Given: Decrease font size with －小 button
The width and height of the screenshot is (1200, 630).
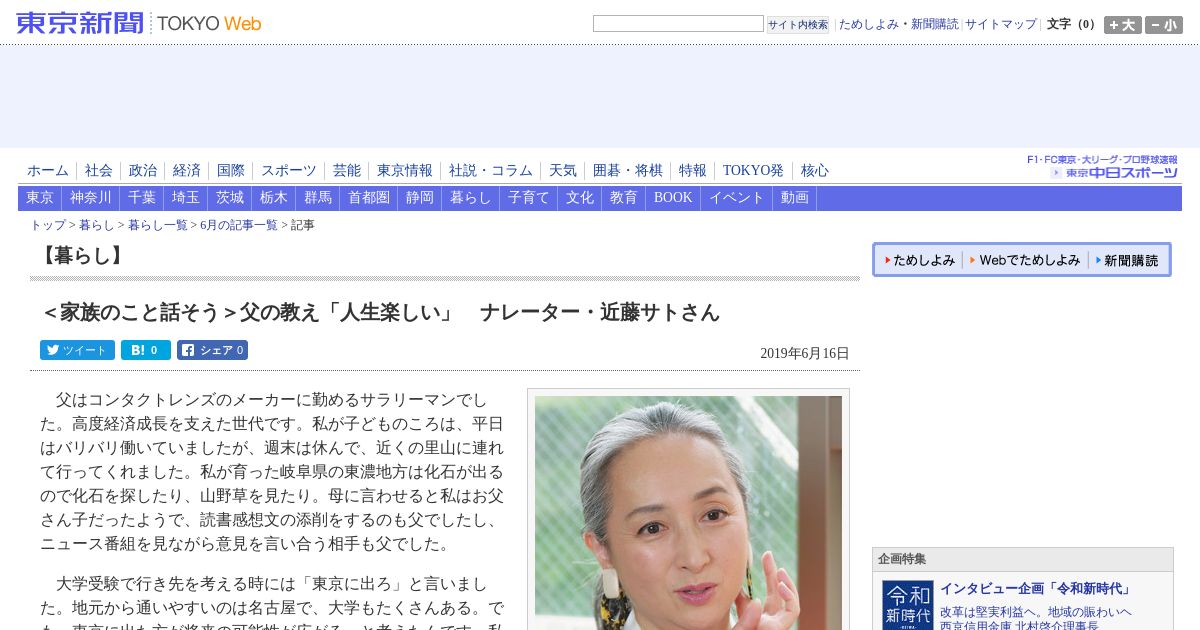Looking at the screenshot, I should click(1164, 25).
